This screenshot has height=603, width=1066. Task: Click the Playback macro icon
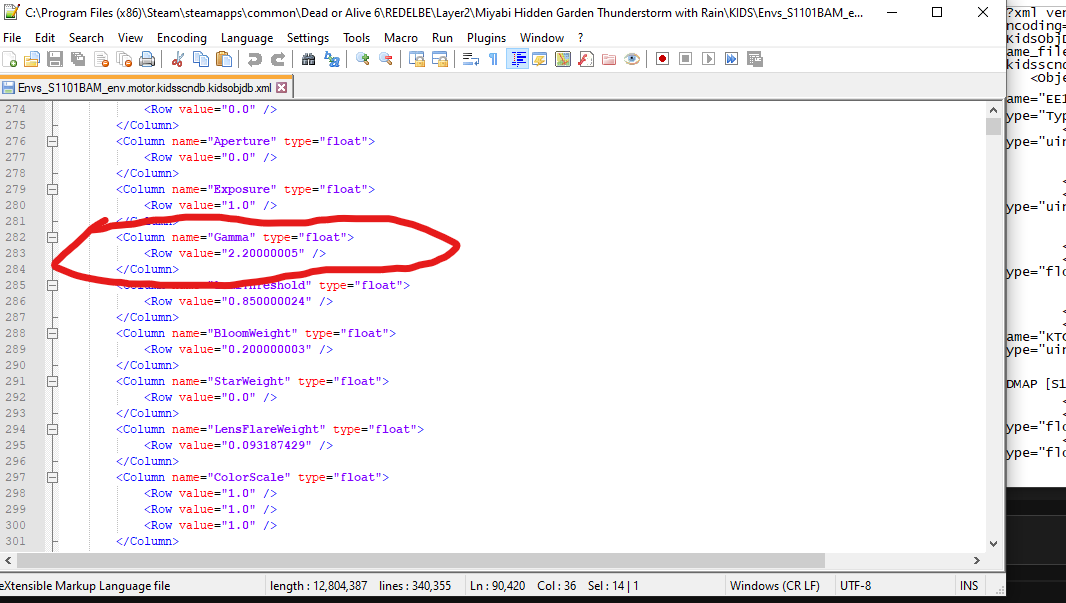click(708, 60)
